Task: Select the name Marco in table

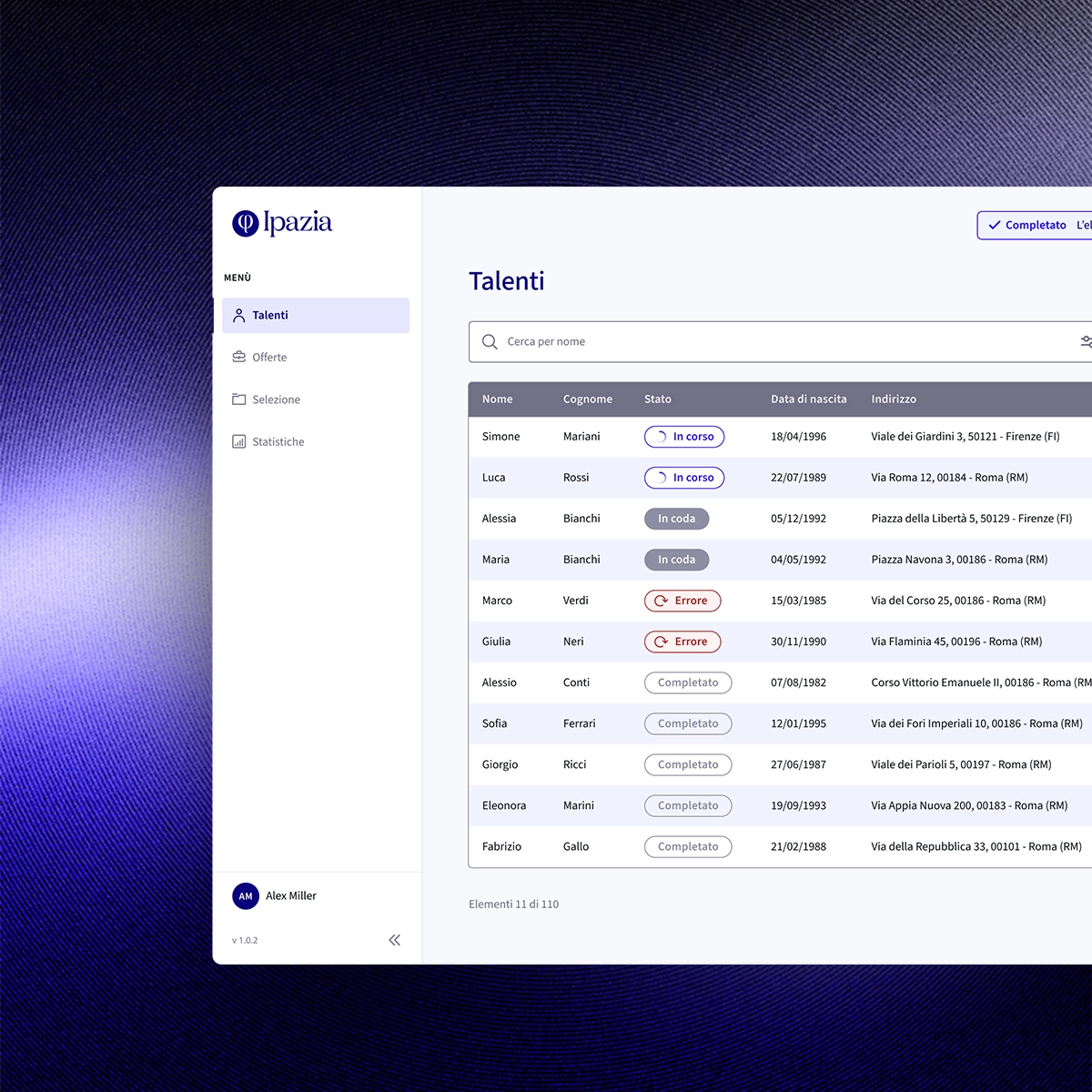Action: [x=498, y=601]
